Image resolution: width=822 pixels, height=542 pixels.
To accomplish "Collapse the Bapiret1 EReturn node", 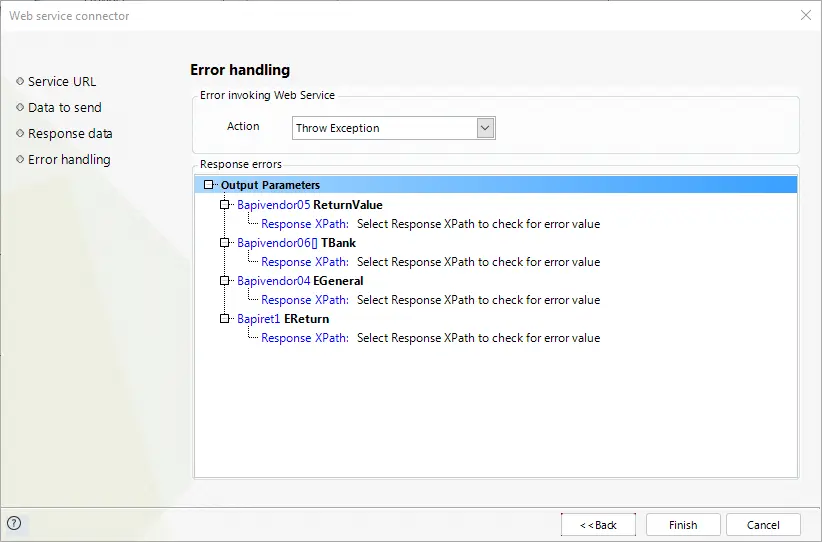I will 224,319.
